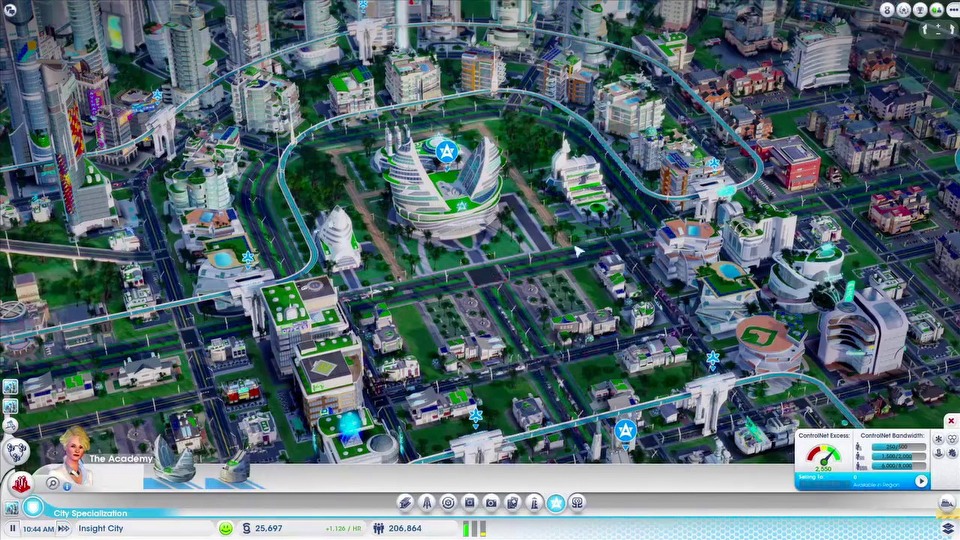Viewport: 960px width, 540px height.
Task: Click City Specialization menu label
Action: point(90,513)
